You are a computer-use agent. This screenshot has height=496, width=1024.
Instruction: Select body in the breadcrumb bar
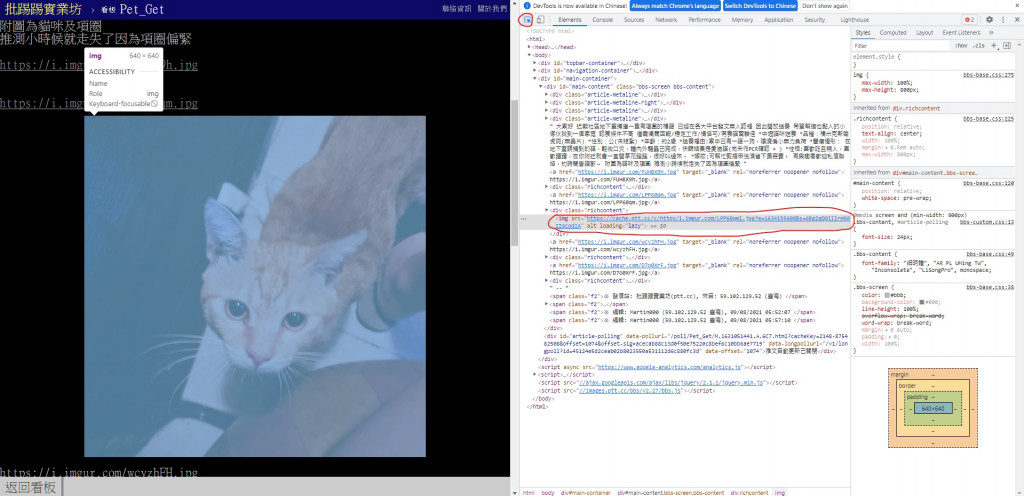(x=547, y=493)
